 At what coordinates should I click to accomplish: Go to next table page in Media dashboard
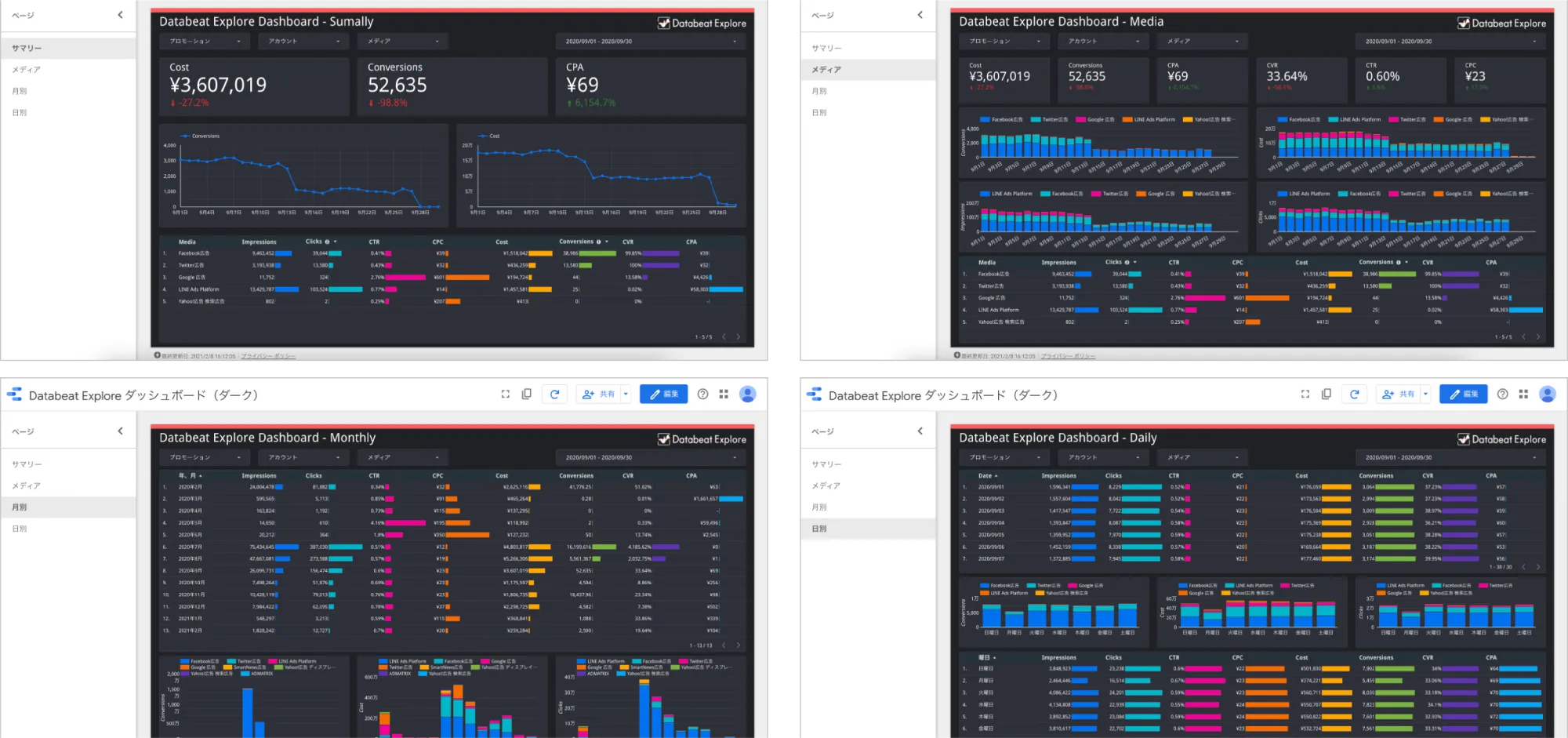click(x=1538, y=337)
